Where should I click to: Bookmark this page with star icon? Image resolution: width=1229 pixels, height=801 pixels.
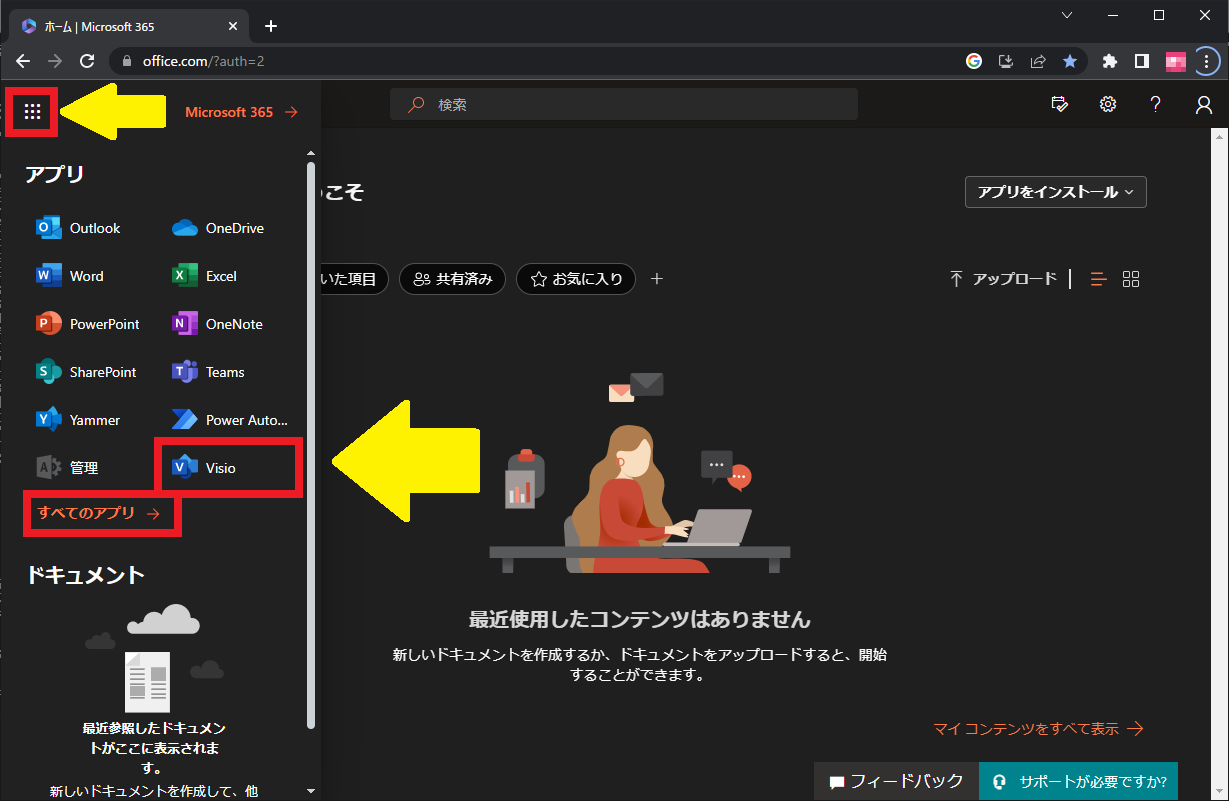click(1070, 61)
